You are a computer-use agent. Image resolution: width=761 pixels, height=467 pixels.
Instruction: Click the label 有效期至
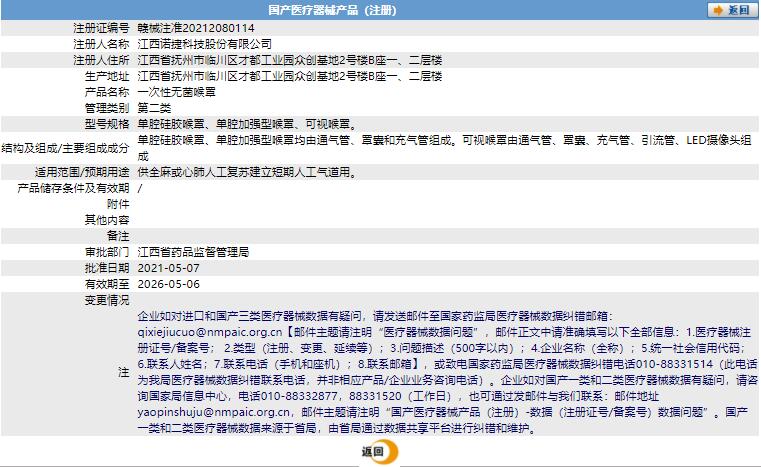[107, 284]
